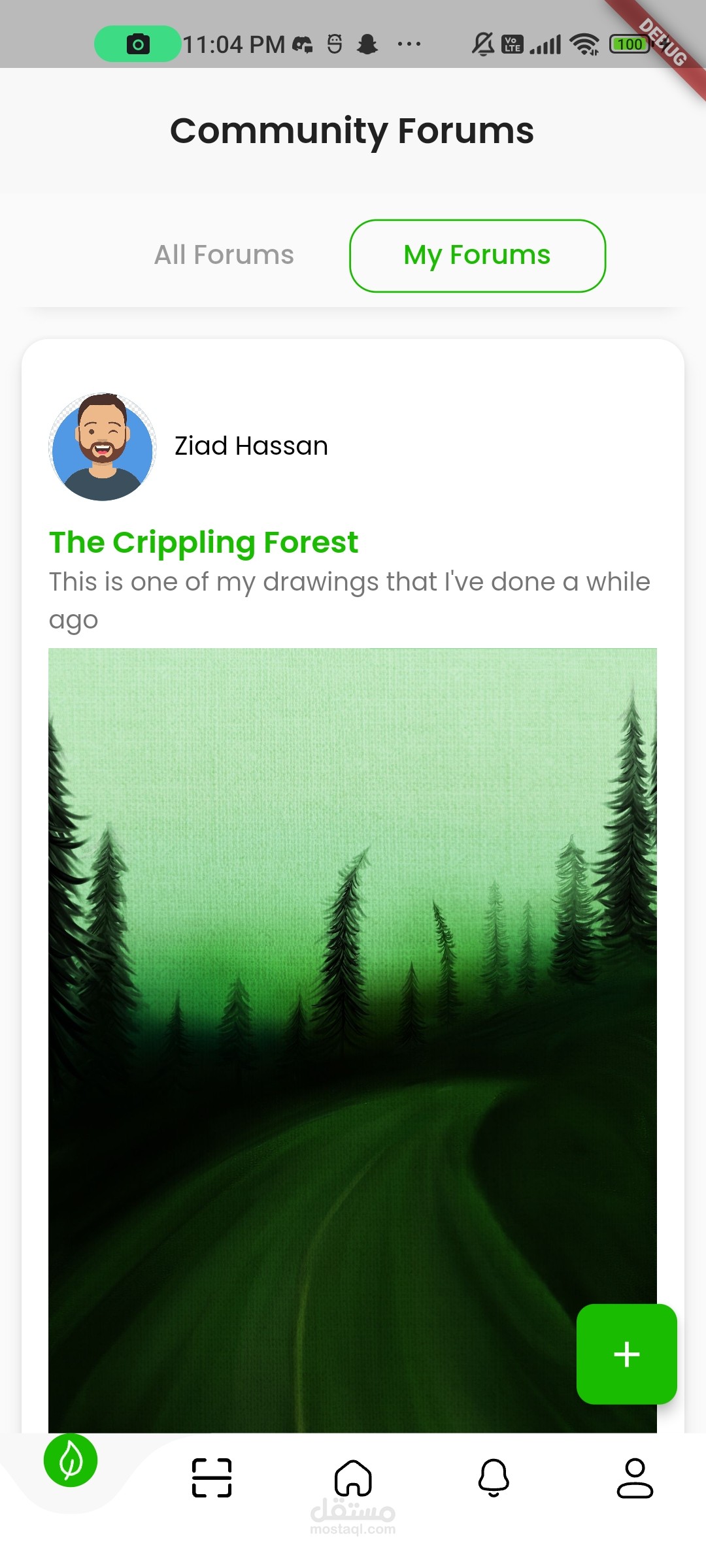Open The Crippling Forest post title

203,542
